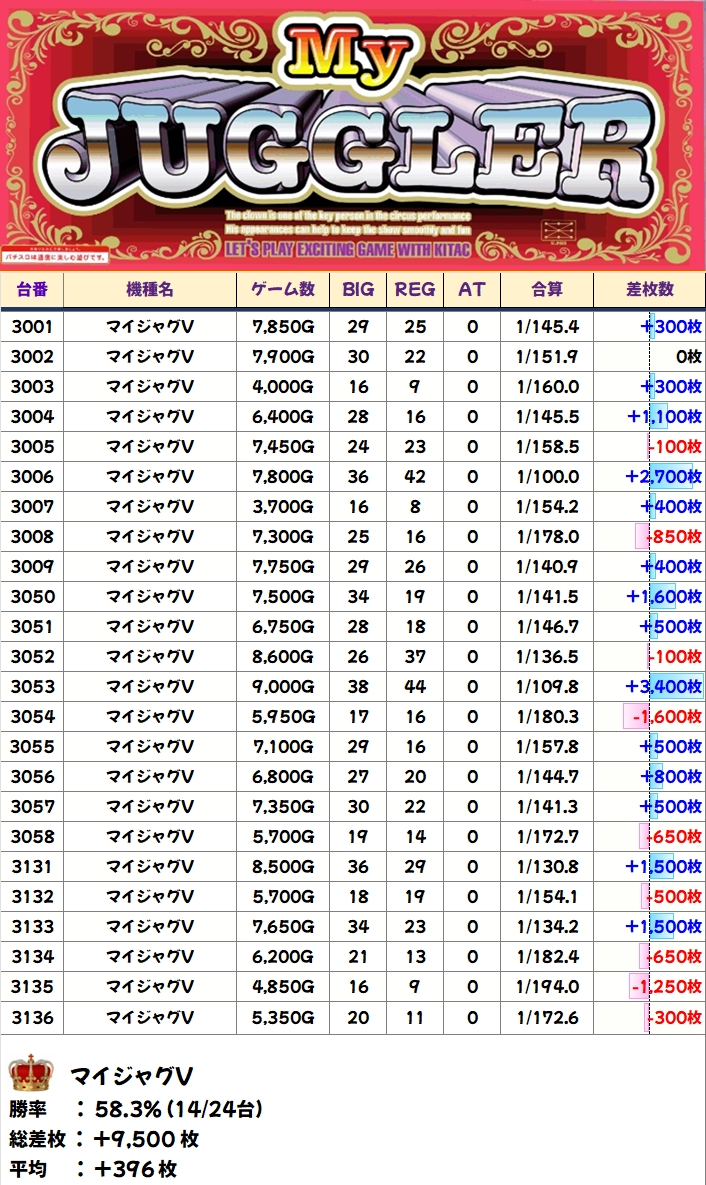The image size is (706, 1185).
Task: Click the My Juggler banner image
Action: point(353,135)
